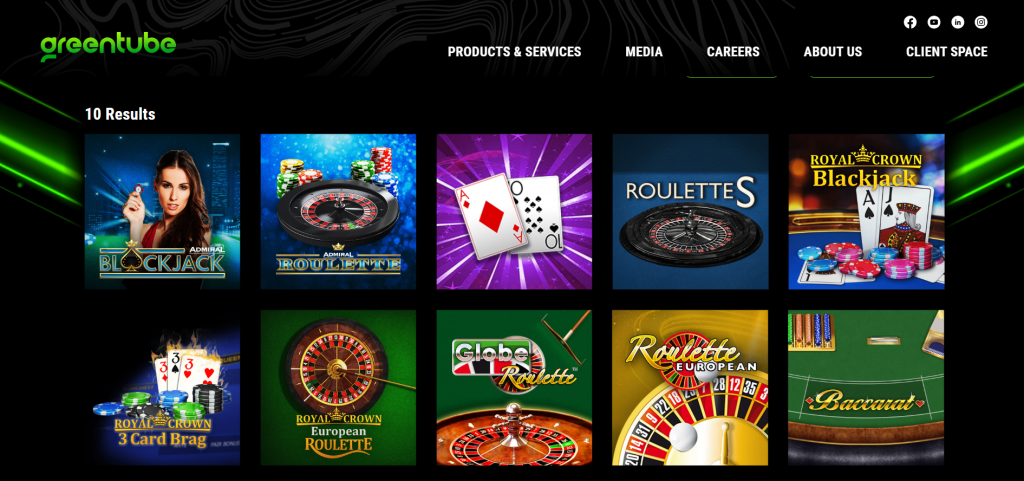Select the Baccarat game tile
This screenshot has height=481, width=1024.
866,388
